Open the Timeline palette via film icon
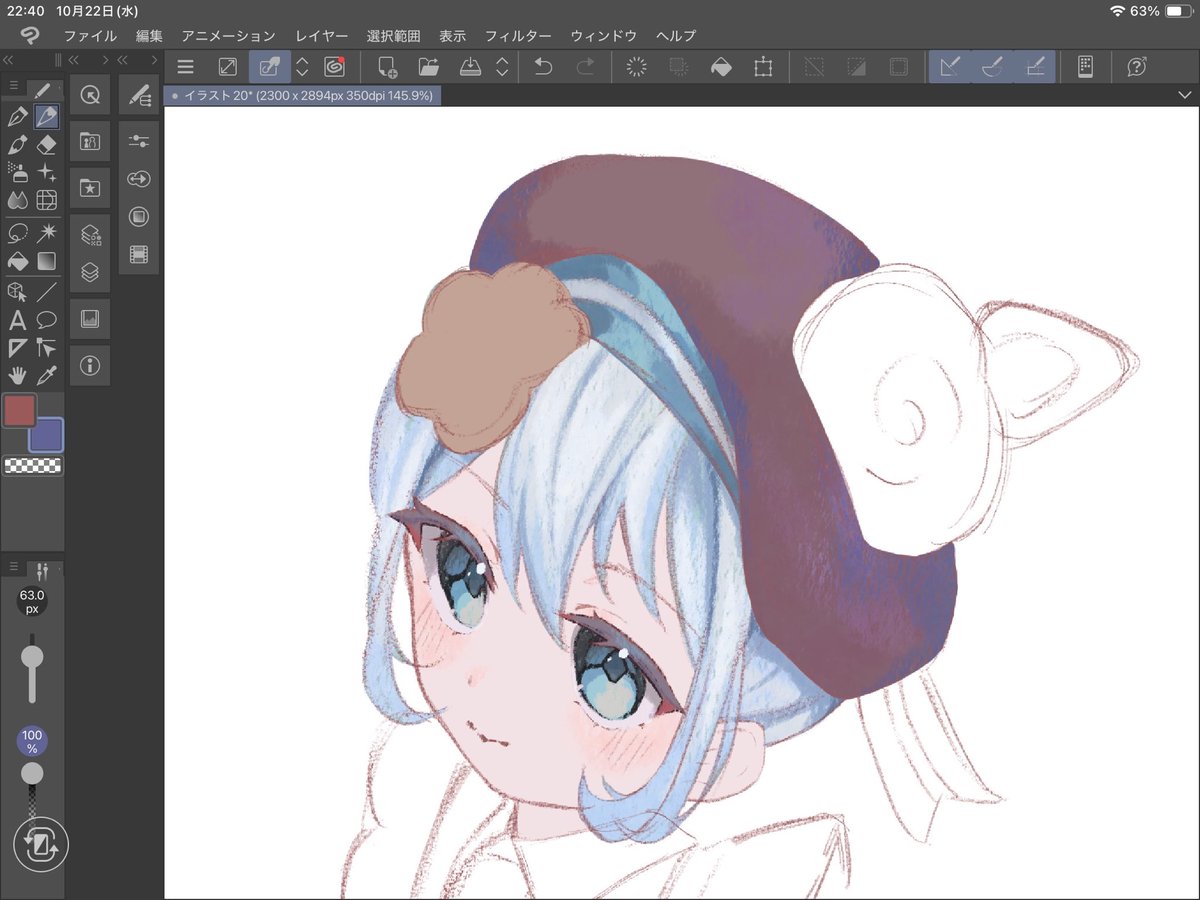This screenshot has width=1200, height=900. [x=139, y=253]
